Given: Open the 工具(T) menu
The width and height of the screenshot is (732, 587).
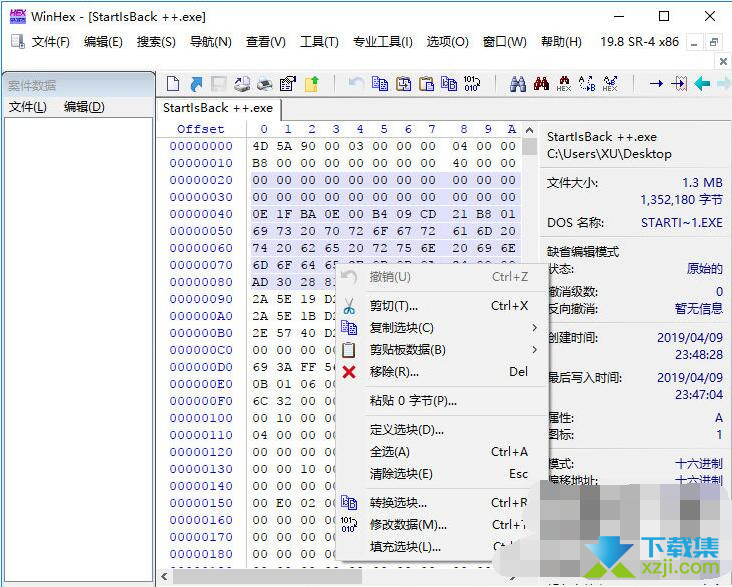Looking at the screenshot, I should pyautogui.click(x=319, y=42).
